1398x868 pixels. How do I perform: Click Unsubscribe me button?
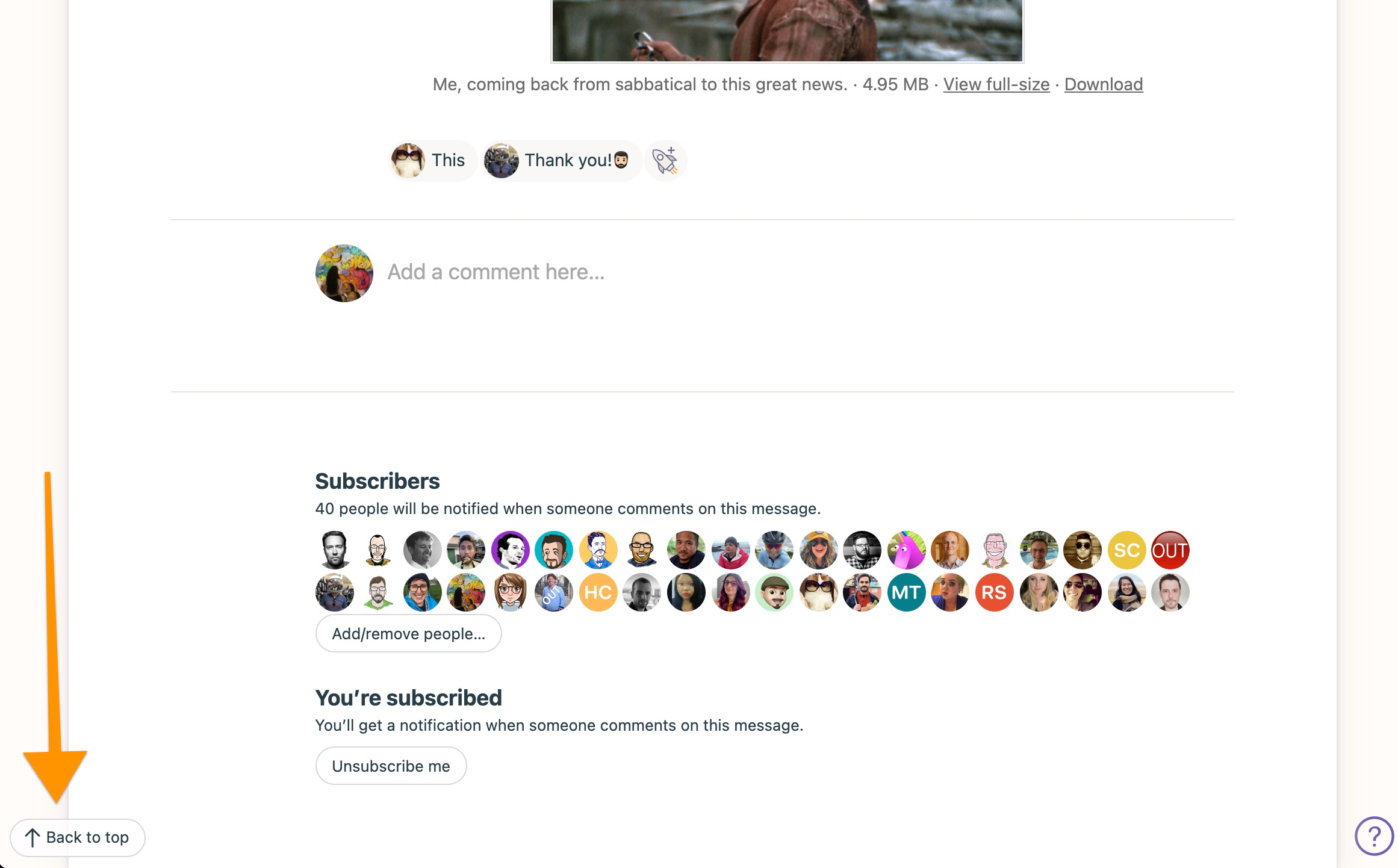391,766
